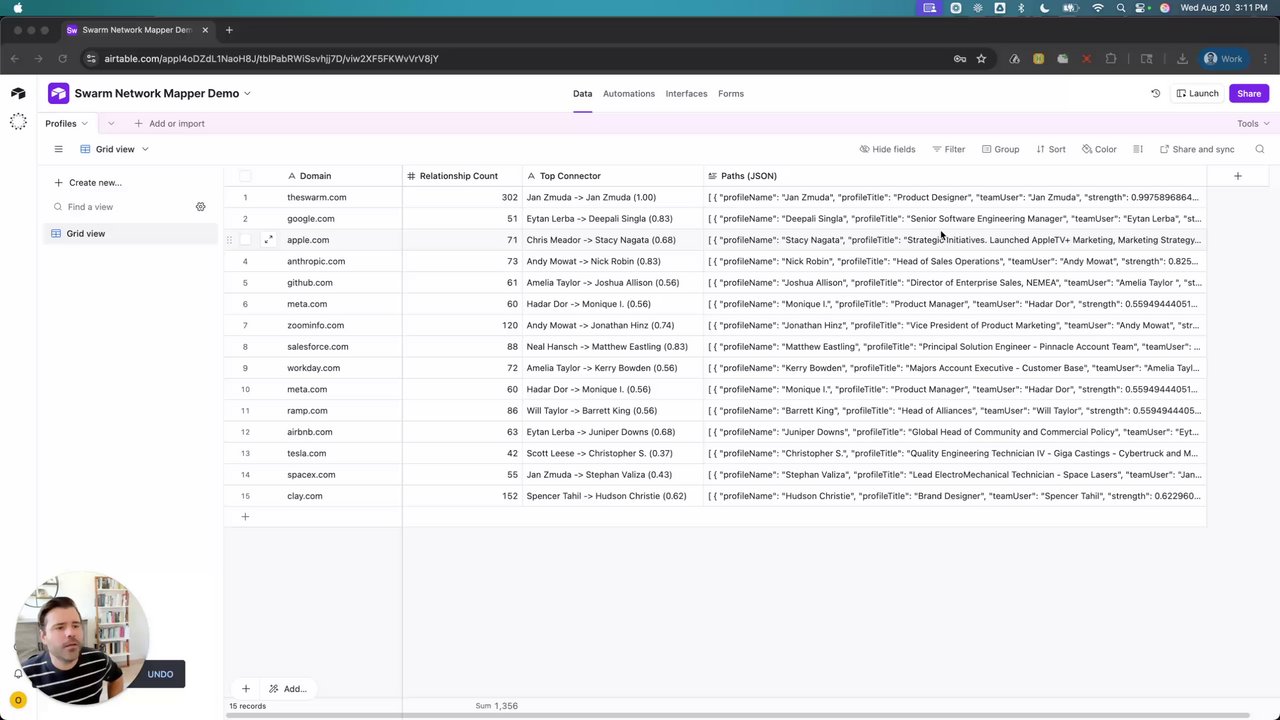Open a new browser tab
The width and height of the screenshot is (1280, 720).
tap(229, 30)
